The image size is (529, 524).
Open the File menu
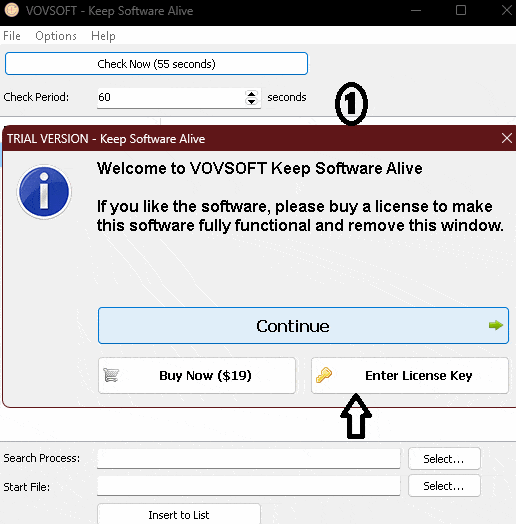[12, 36]
